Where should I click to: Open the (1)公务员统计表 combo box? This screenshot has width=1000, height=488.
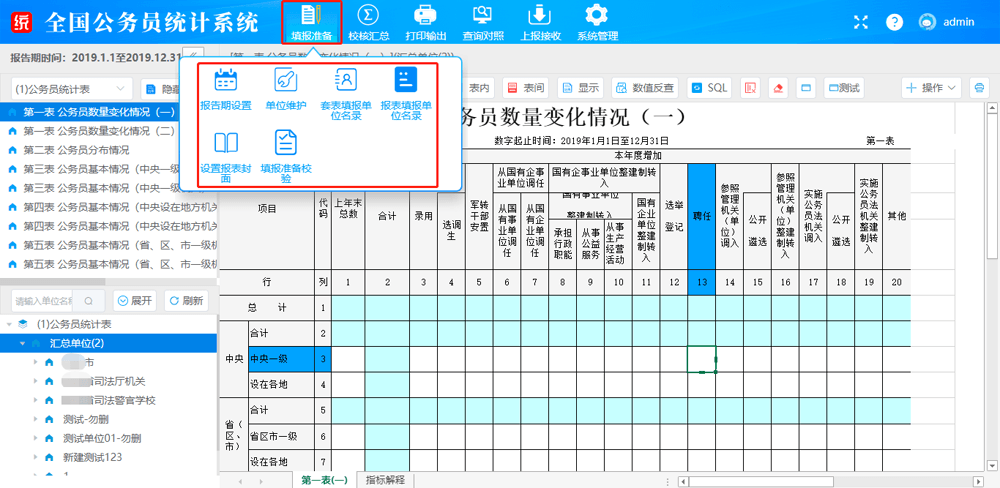pyautogui.click(x=71, y=88)
